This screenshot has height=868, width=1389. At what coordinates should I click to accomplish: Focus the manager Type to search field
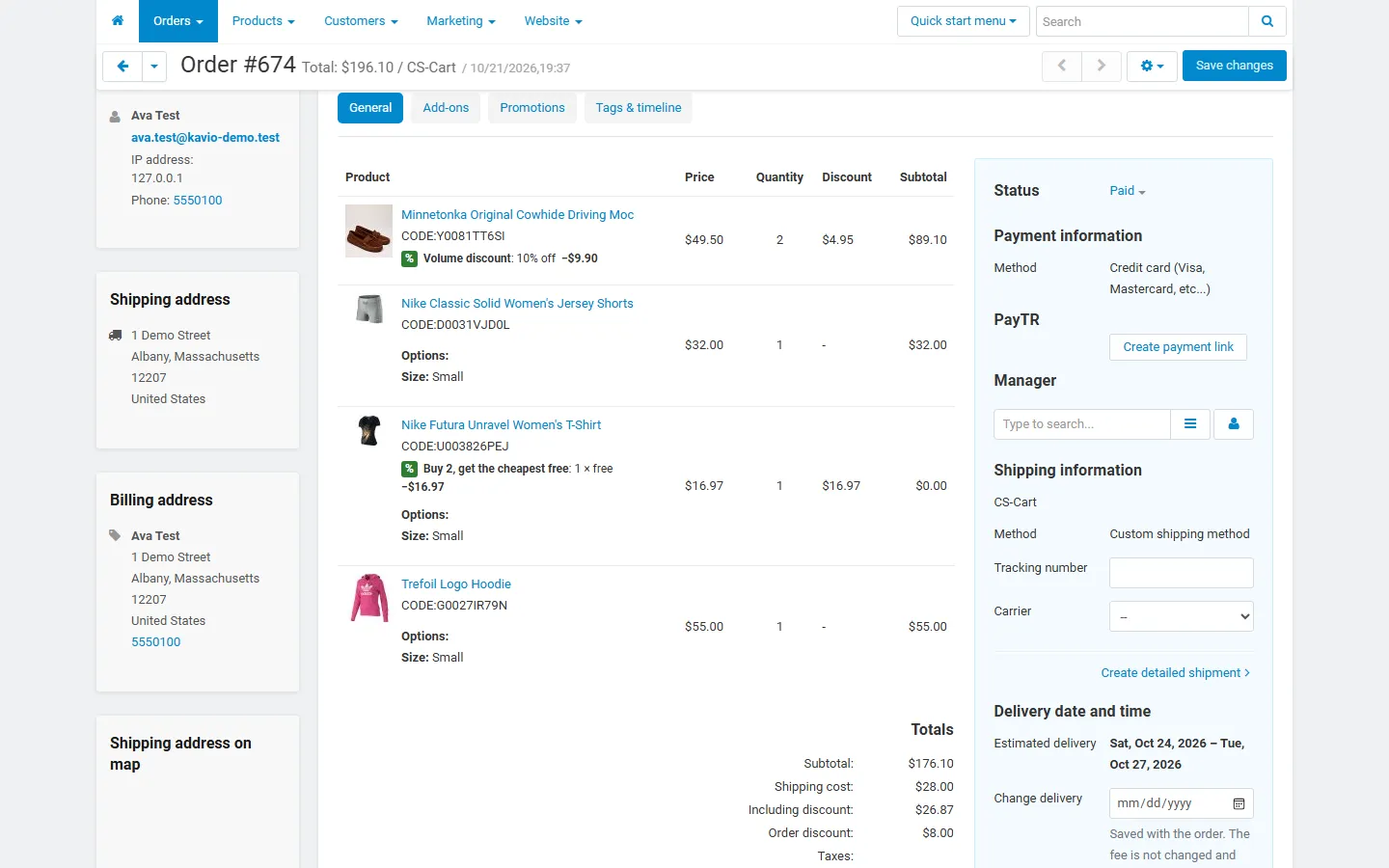pos(1082,424)
